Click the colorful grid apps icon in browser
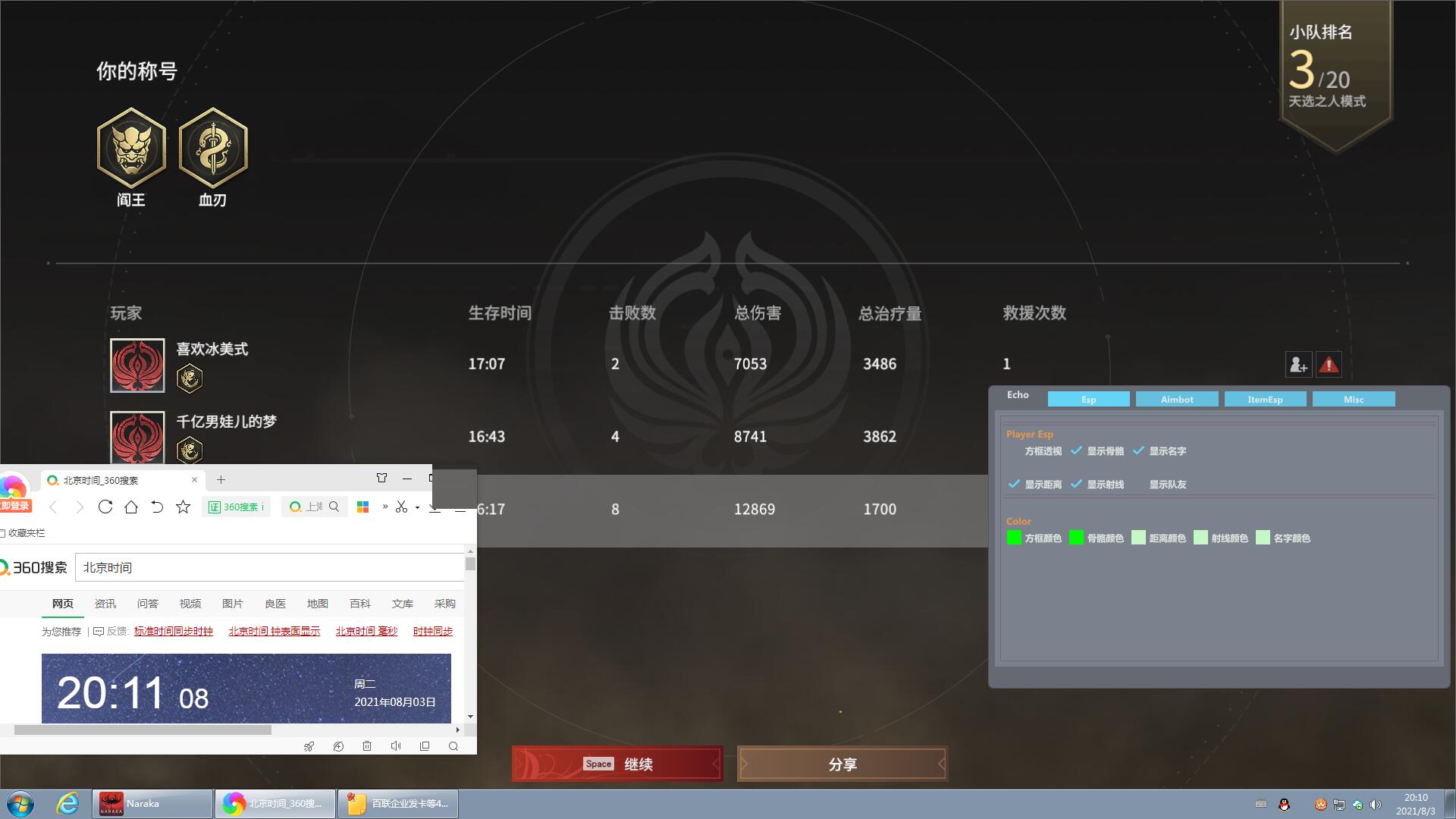The width and height of the screenshot is (1456, 819). (362, 507)
